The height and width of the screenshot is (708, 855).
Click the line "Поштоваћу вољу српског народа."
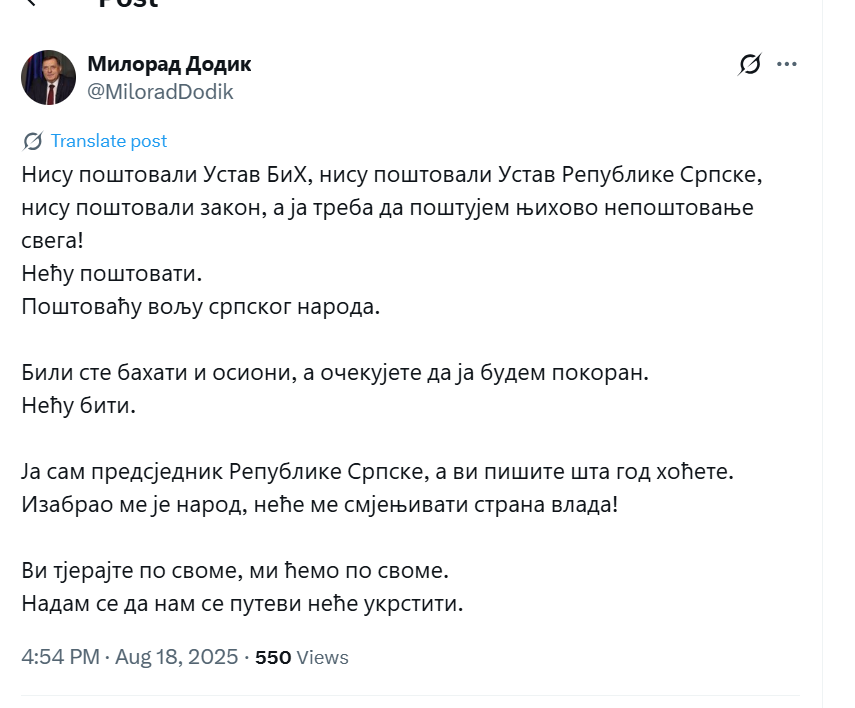click(x=201, y=306)
